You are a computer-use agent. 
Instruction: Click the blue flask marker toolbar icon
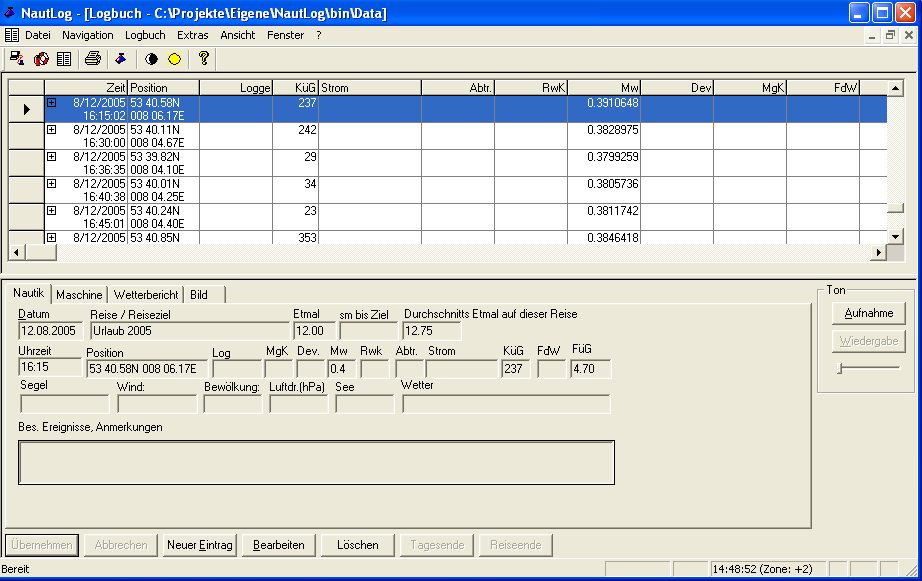(120, 59)
